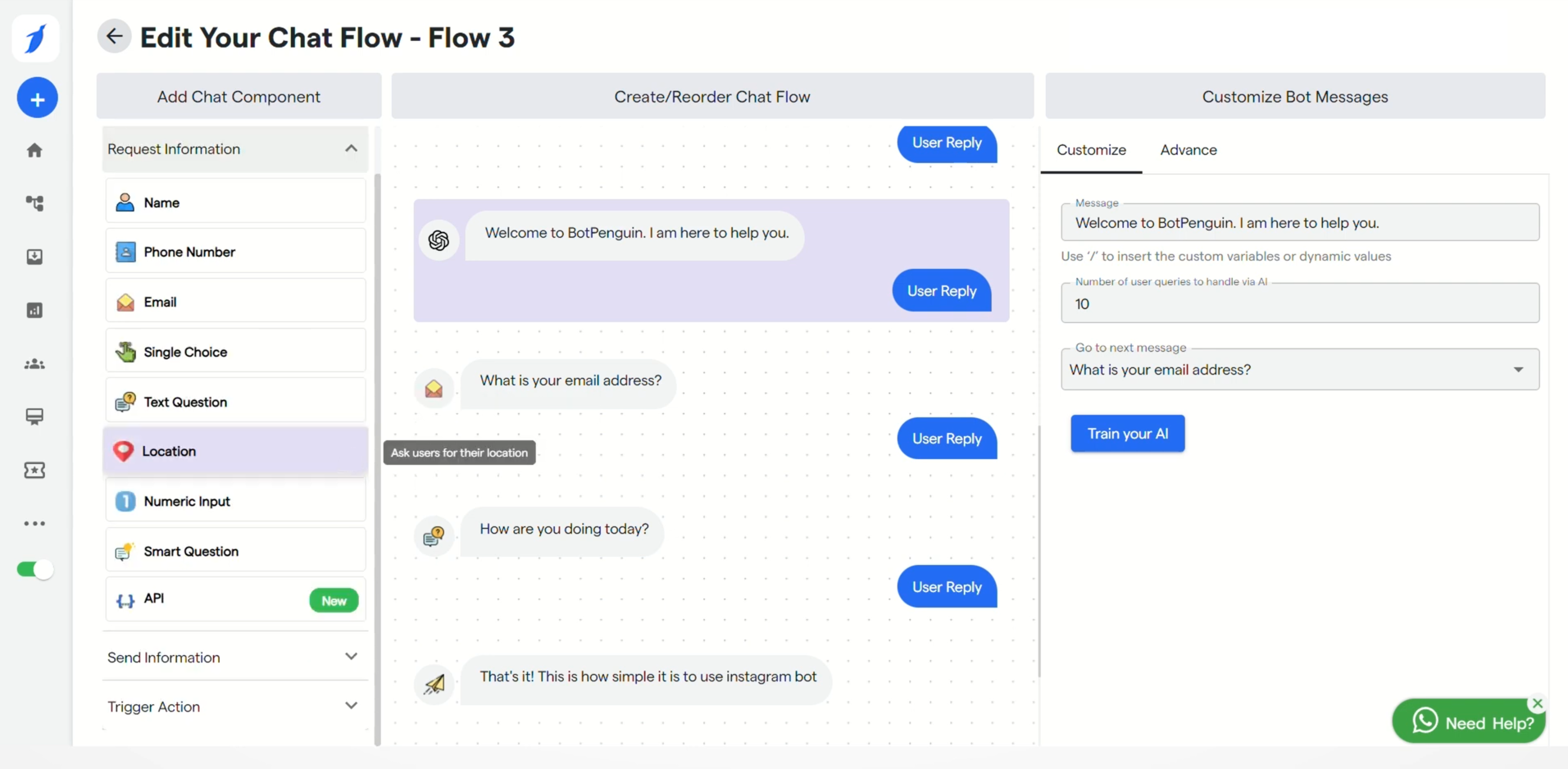Open the contacts icon in the sidebar
Image resolution: width=1568 pixels, height=769 pixels.
34,364
